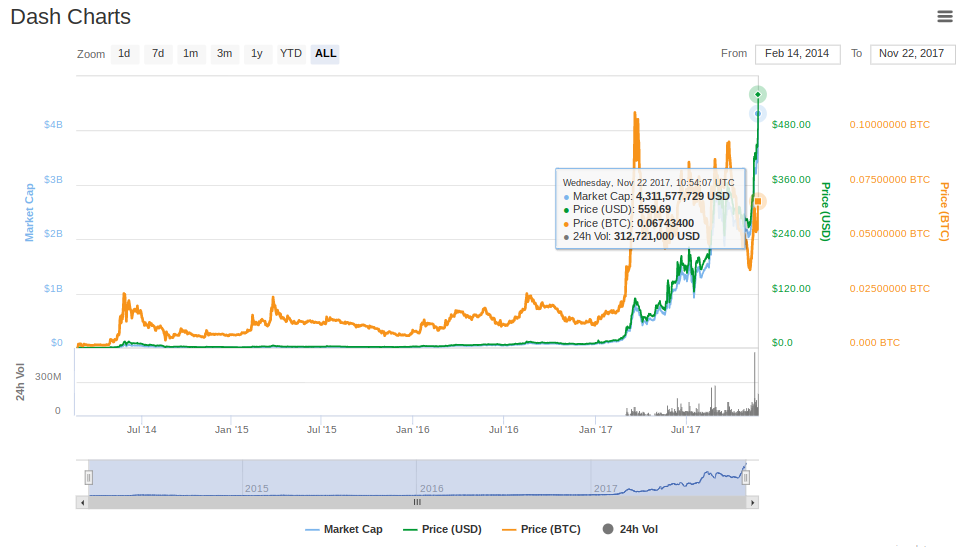This screenshot has width=974, height=547.
Task: Set zoom range to 1m
Action: [191, 54]
